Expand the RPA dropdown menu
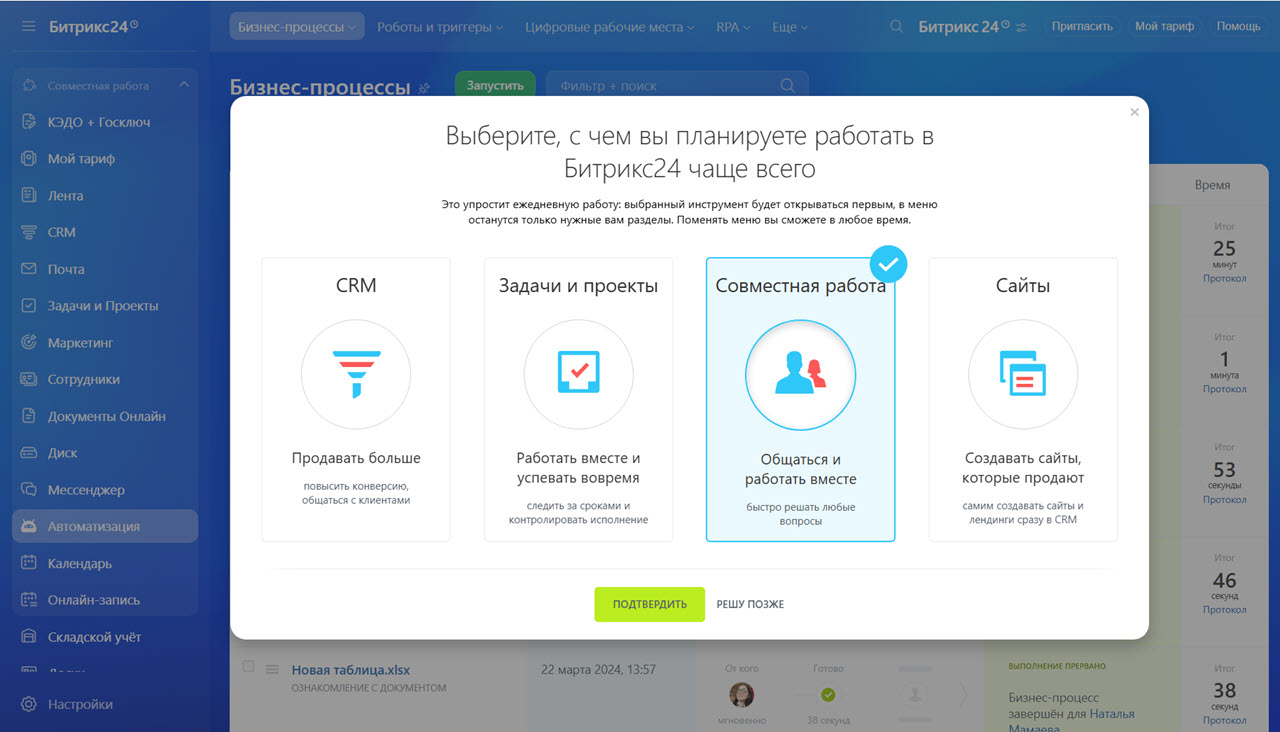 tap(733, 27)
